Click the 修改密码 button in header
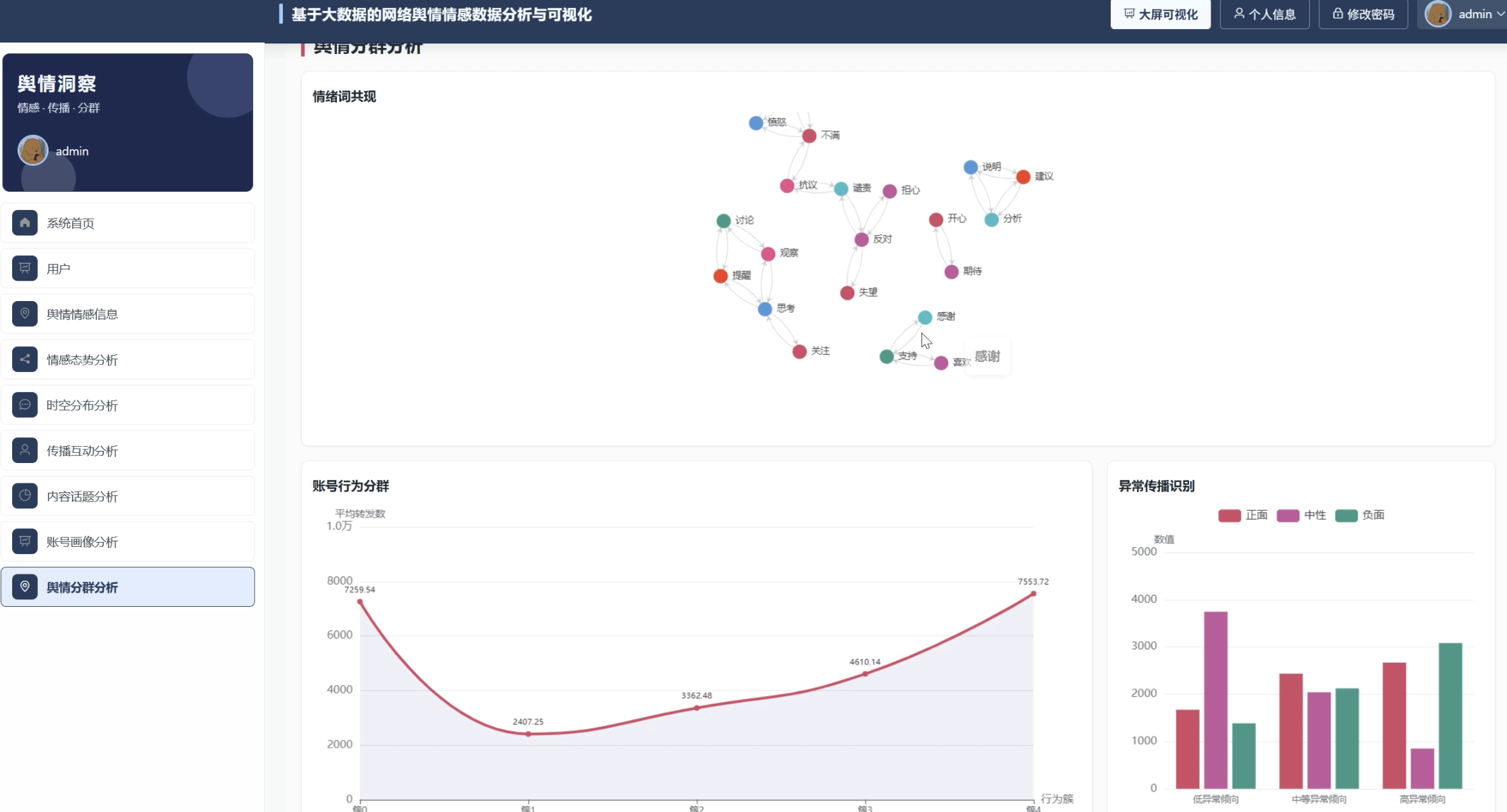The image size is (1507, 812). [1363, 14]
